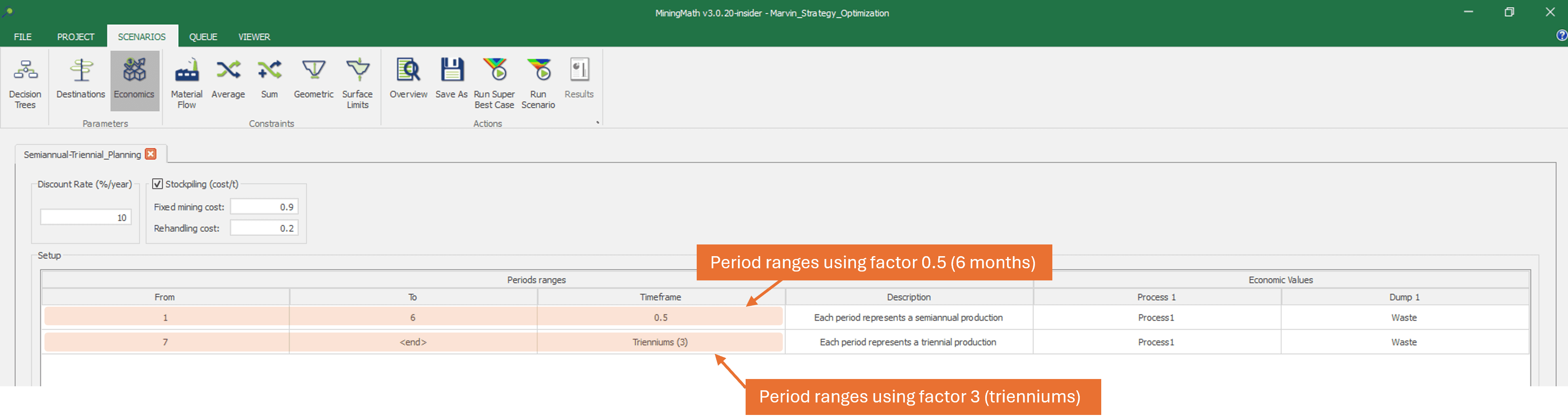Open the Decision Trees tool
Image resolution: width=1568 pixels, height=419 pixels.
coord(25,83)
